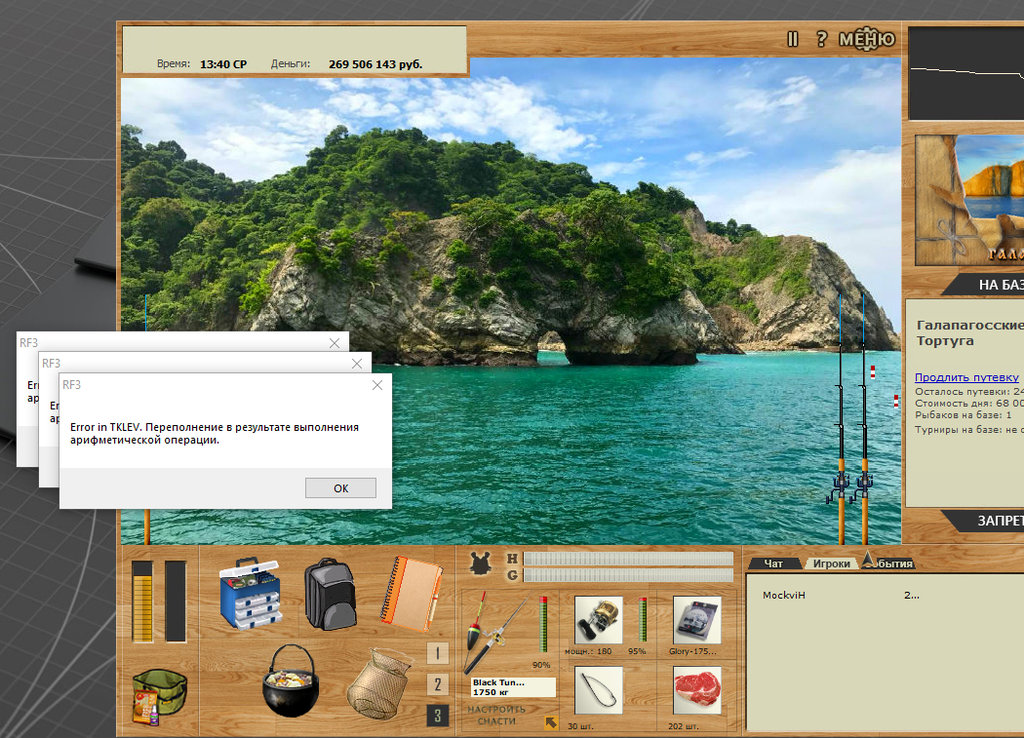Click the life vest icon
The image size is (1024, 738).
tap(481, 563)
